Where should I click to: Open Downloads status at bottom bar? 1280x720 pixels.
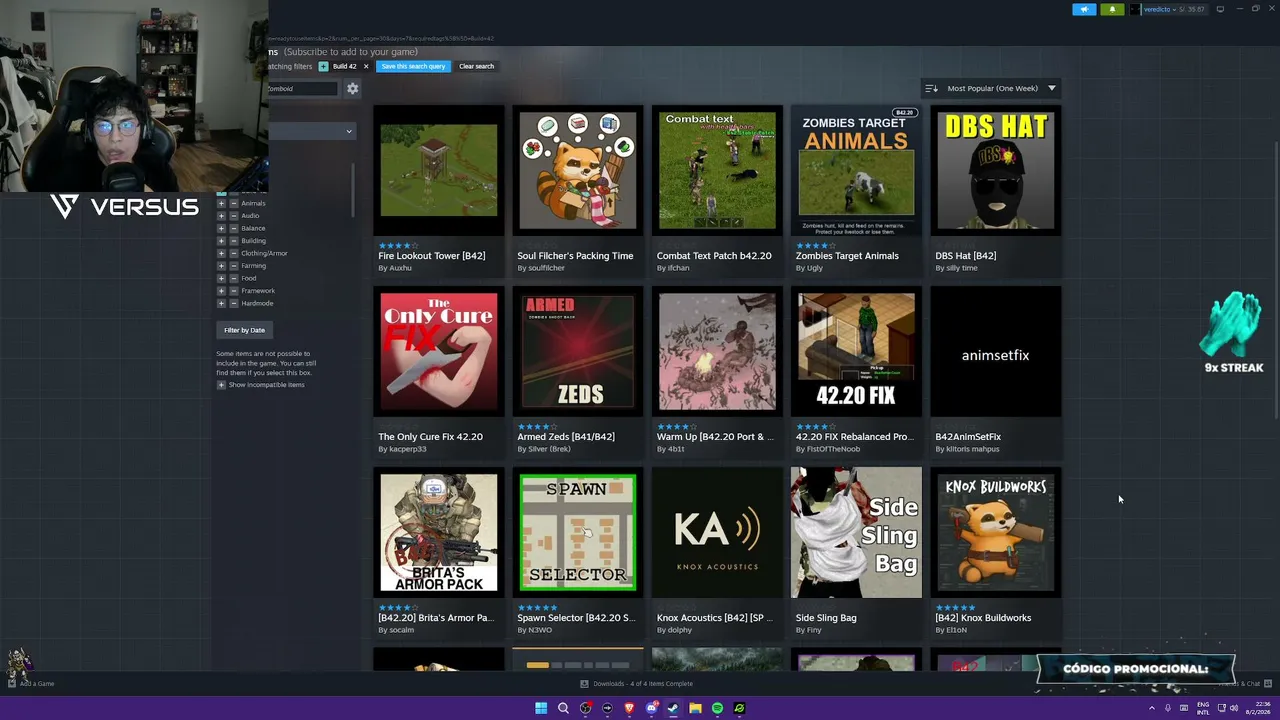coord(636,684)
